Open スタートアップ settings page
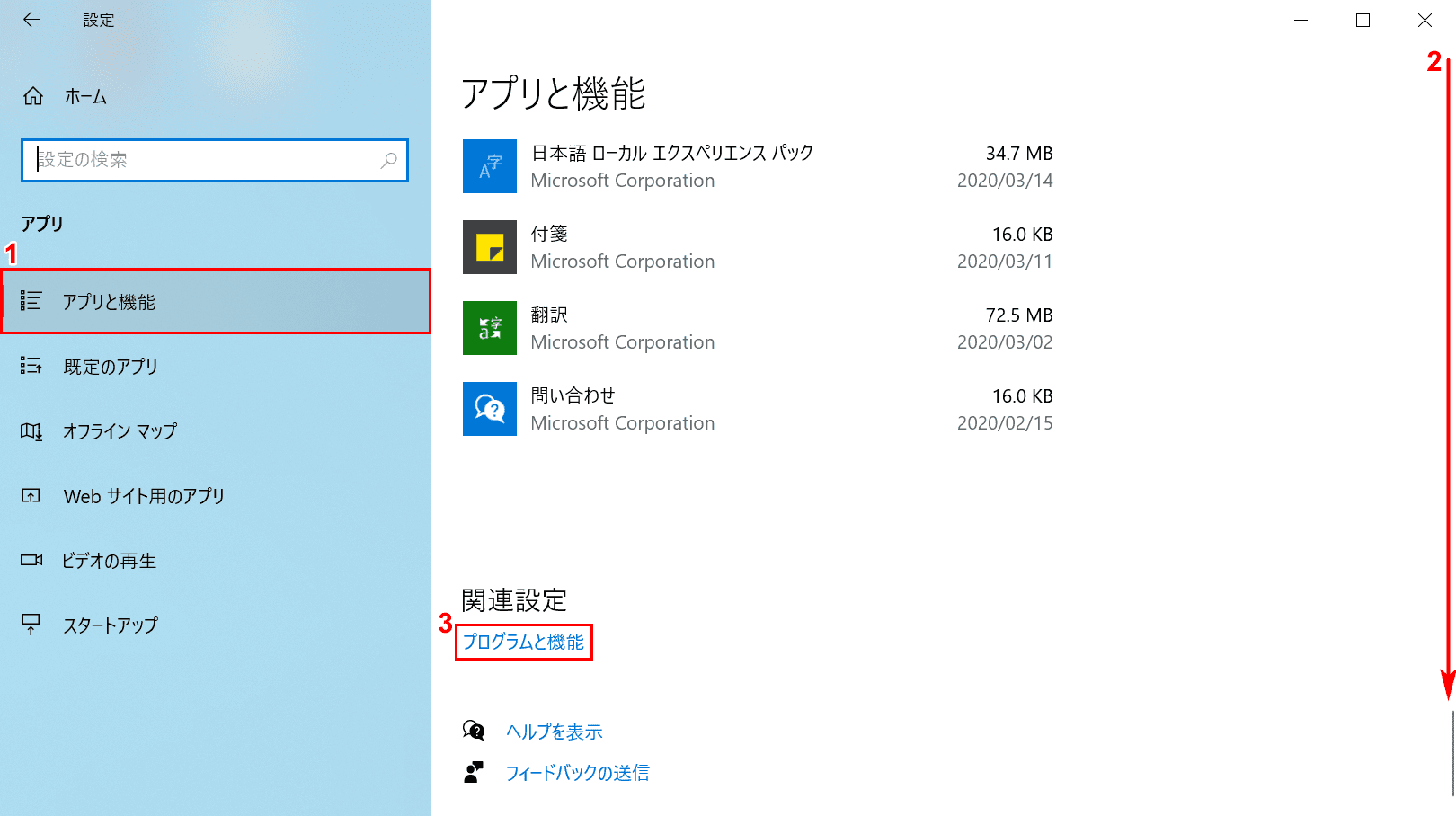This screenshot has width=1456, height=816. coord(216,625)
